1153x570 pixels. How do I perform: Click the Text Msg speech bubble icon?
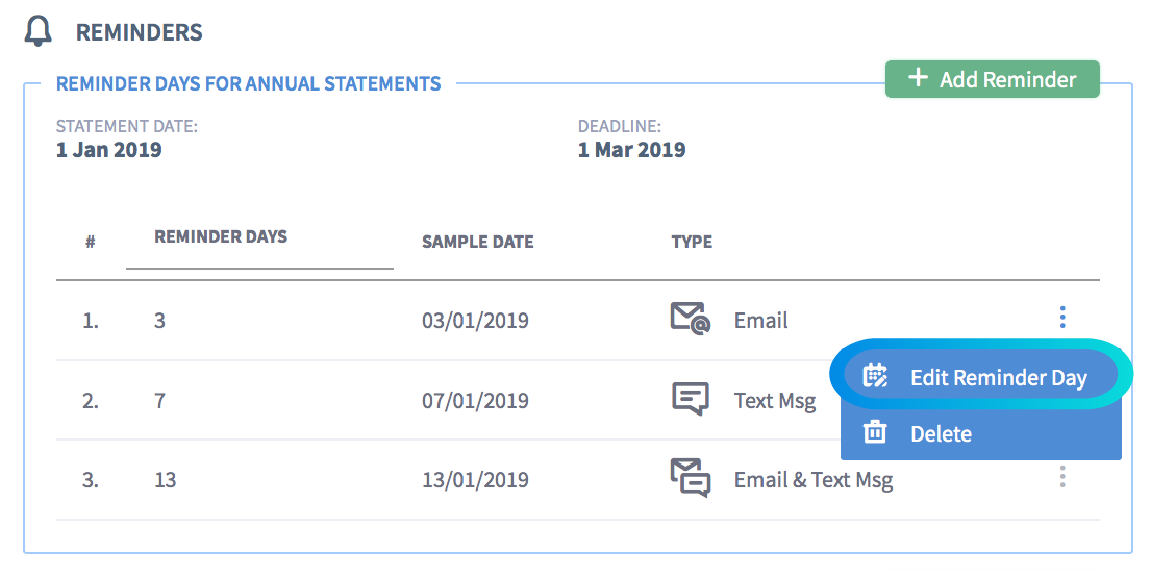(690, 399)
